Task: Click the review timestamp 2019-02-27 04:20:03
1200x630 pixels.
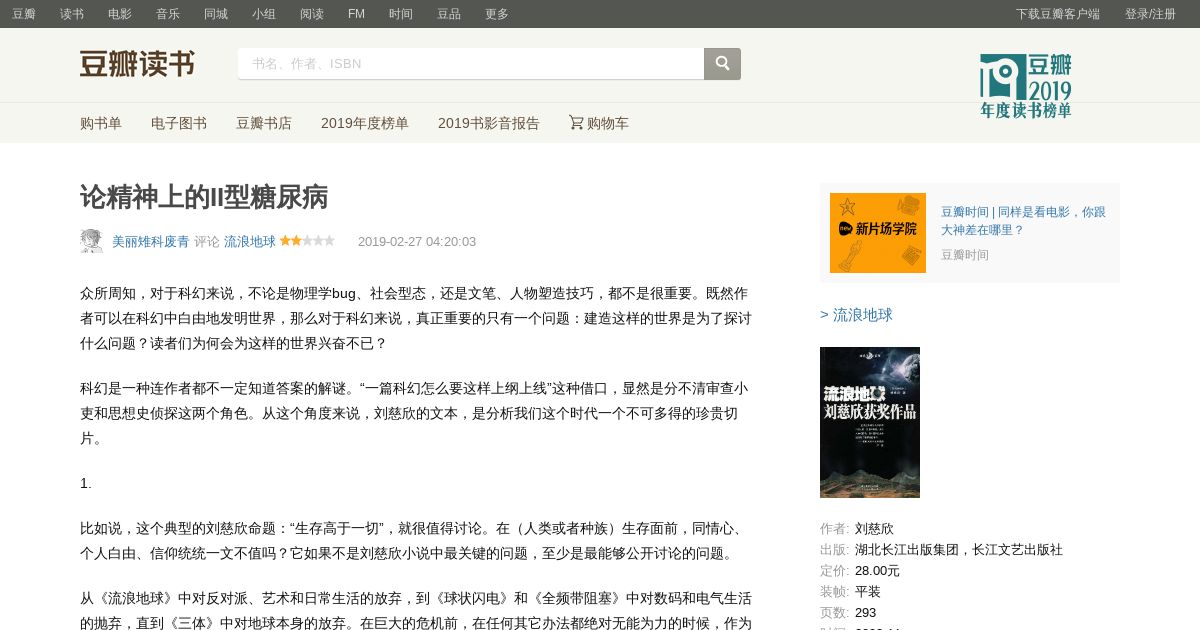Action: (x=417, y=241)
